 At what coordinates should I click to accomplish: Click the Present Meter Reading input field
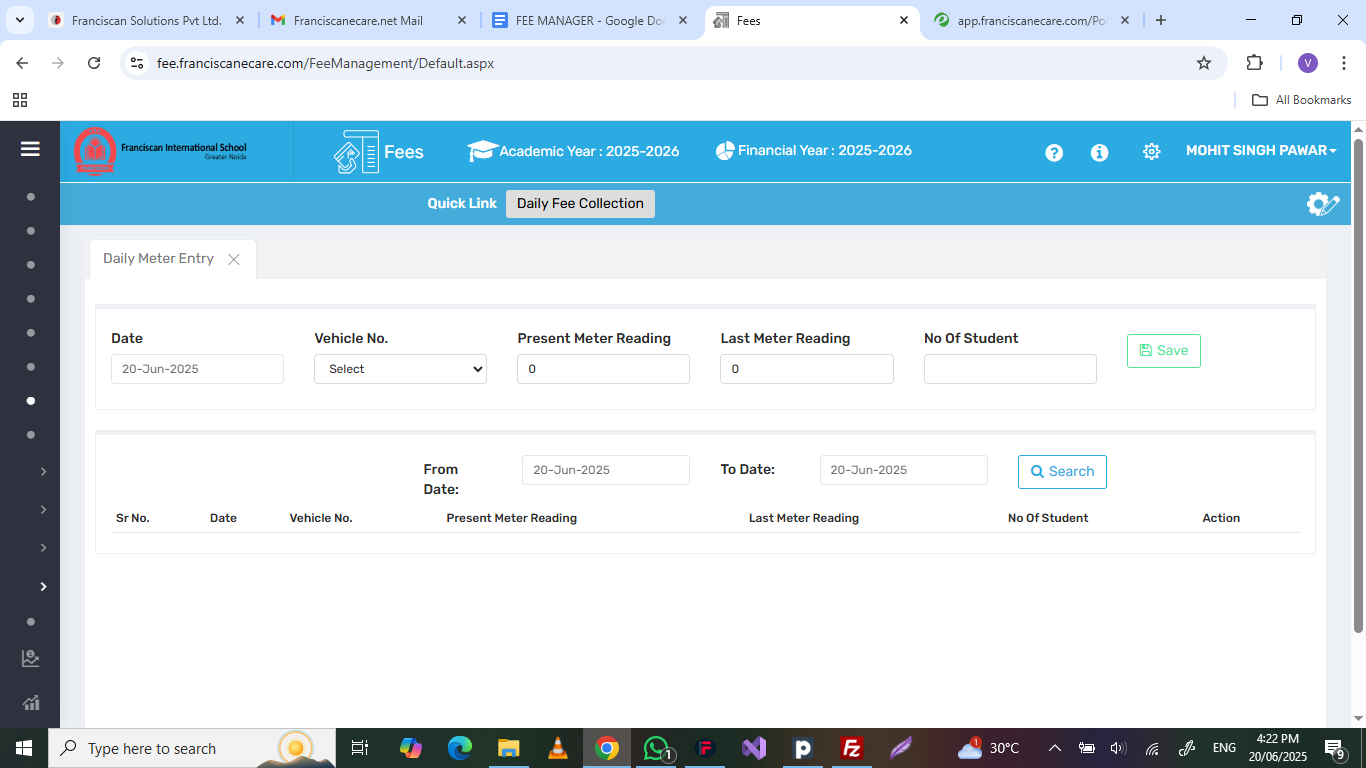[603, 369]
